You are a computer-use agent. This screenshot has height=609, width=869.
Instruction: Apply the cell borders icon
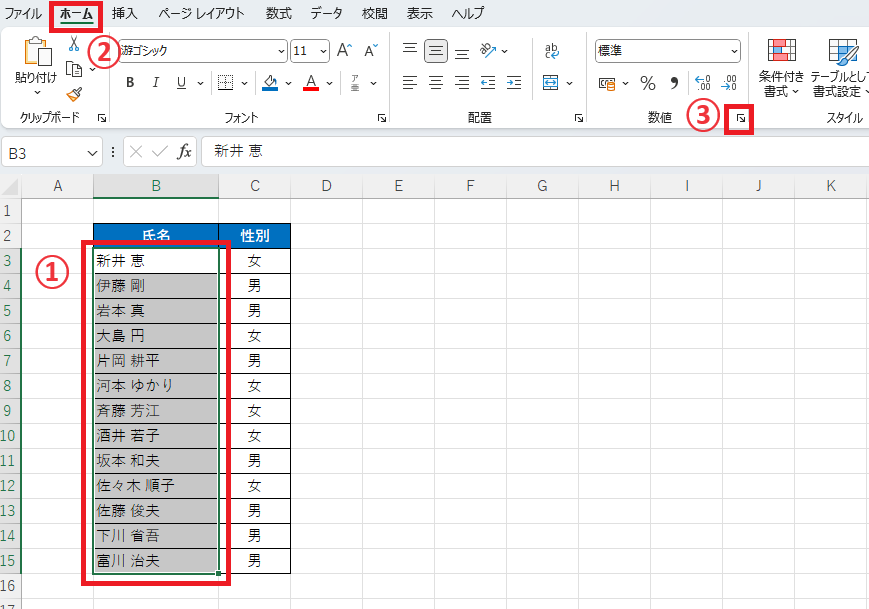(x=226, y=83)
